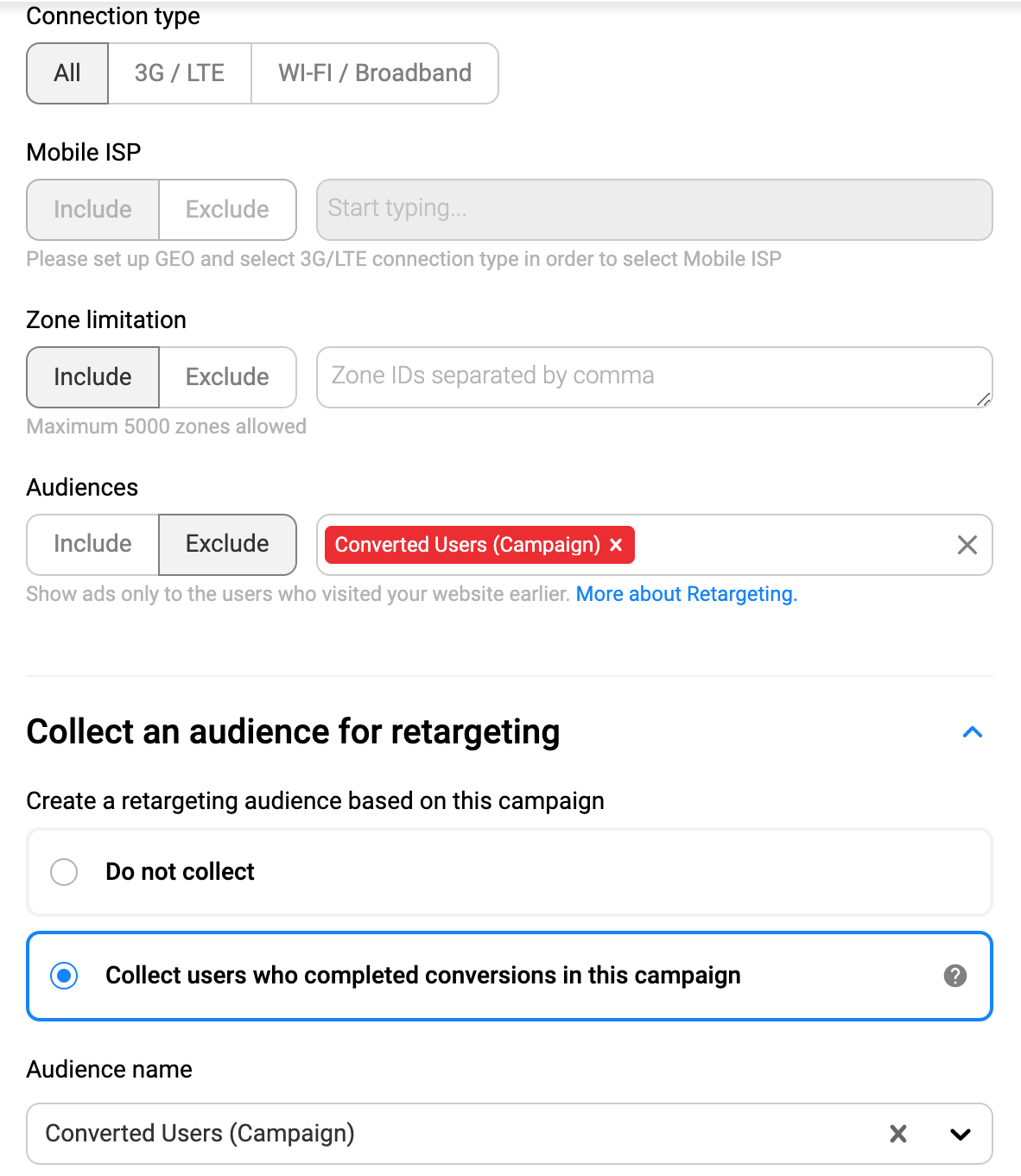Remove the Converted Users (Campaign) red tag
The width and height of the screenshot is (1021, 1176).
pos(616,545)
